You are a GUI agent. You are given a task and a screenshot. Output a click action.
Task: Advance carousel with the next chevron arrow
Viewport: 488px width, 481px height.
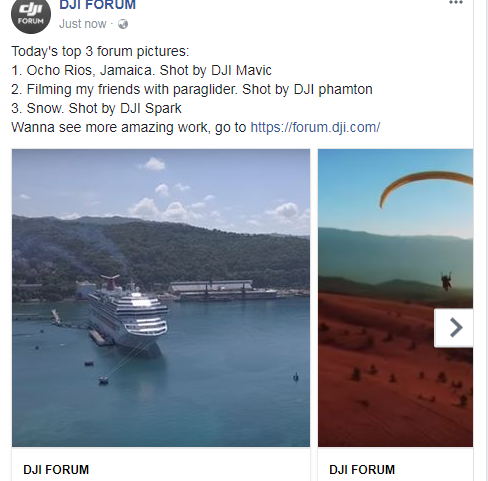click(x=454, y=328)
